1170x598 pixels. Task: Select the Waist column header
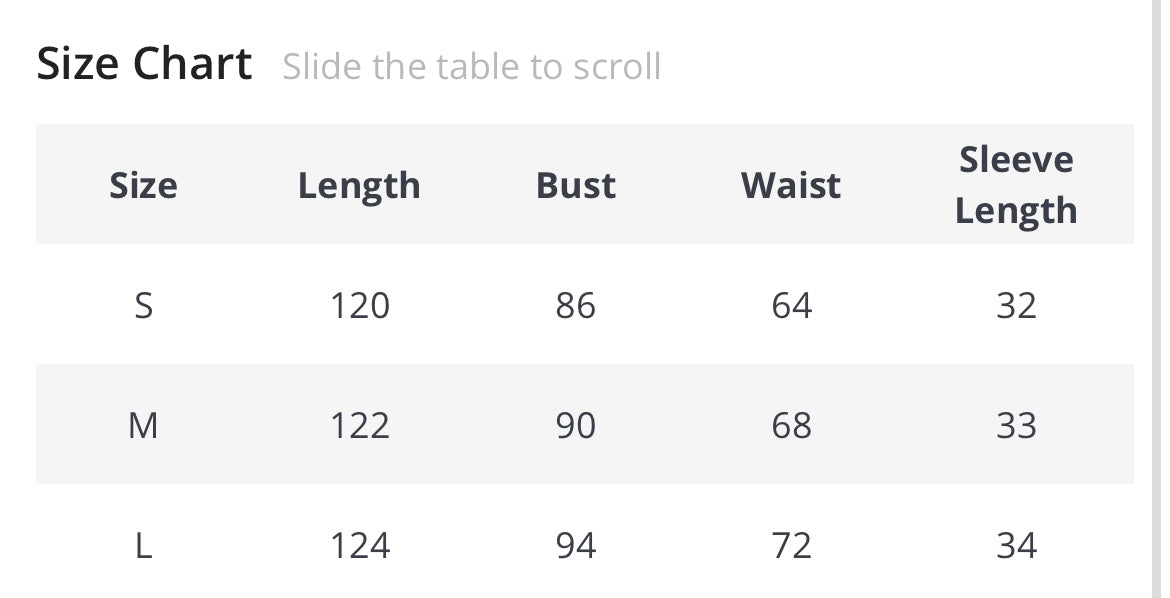coord(791,186)
